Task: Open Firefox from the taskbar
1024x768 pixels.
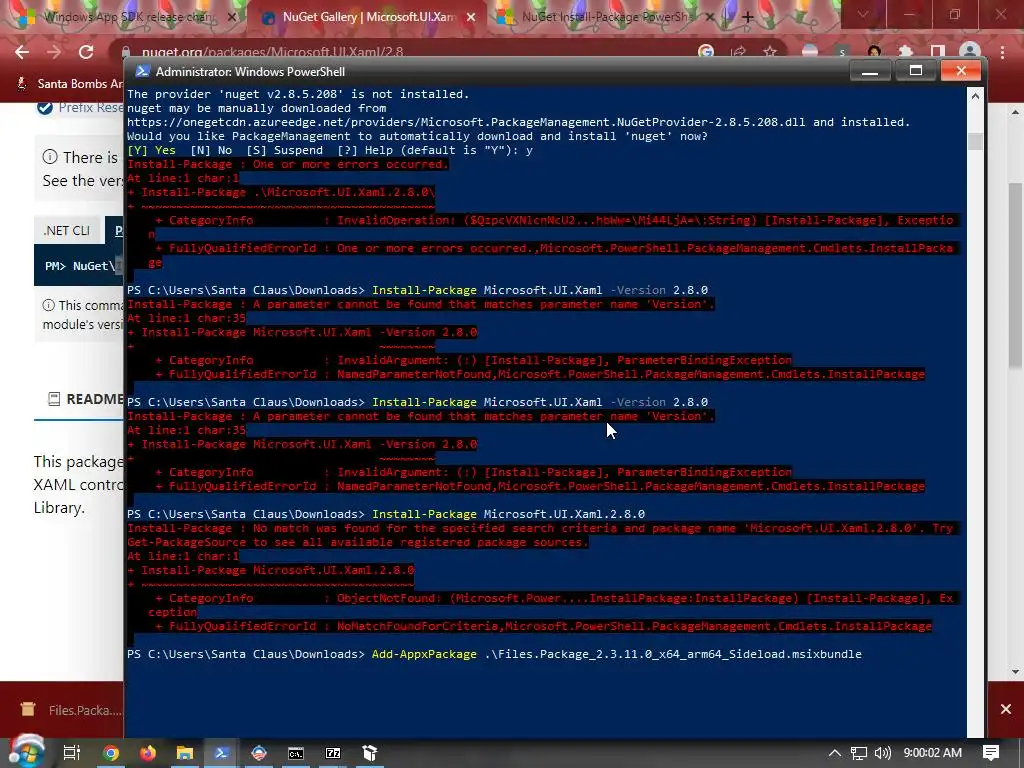Action: 148,753
